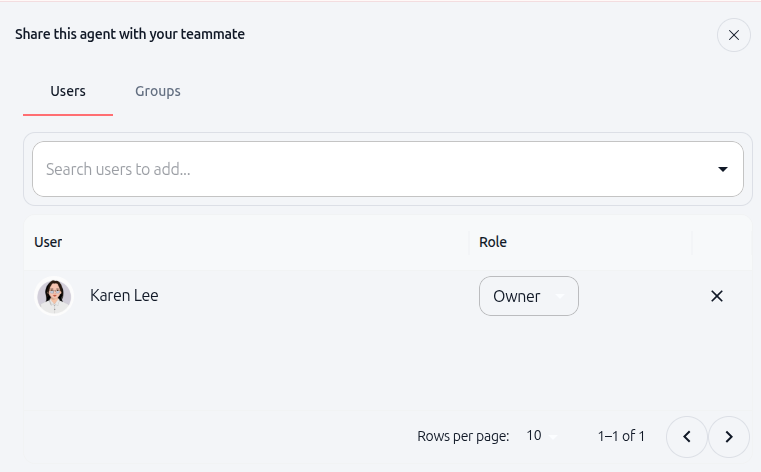The image size is (761, 472).
Task: Go to the next page of users
Action: [729, 437]
